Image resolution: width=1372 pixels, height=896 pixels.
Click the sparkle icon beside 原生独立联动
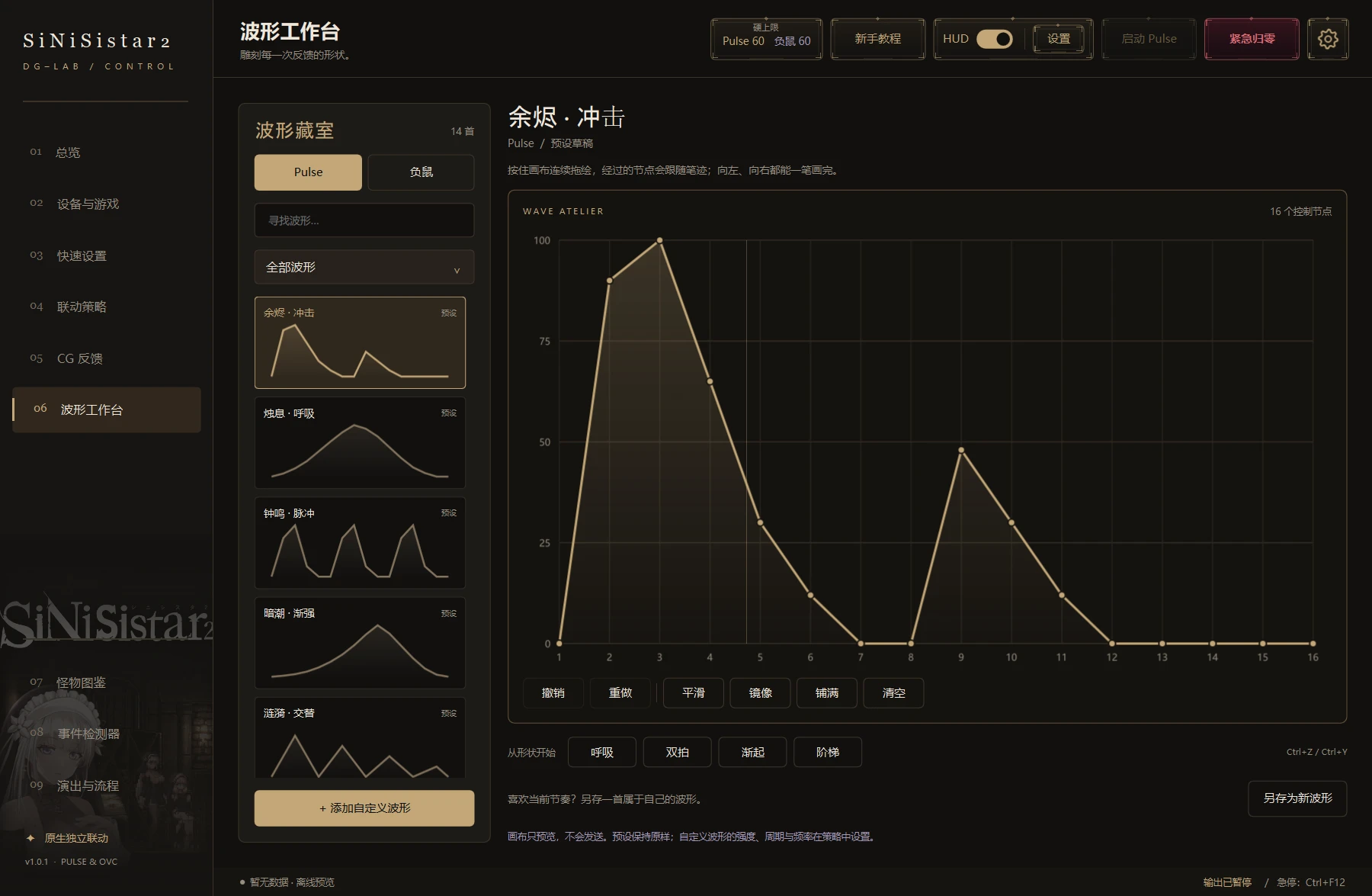pyautogui.click(x=30, y=838)
